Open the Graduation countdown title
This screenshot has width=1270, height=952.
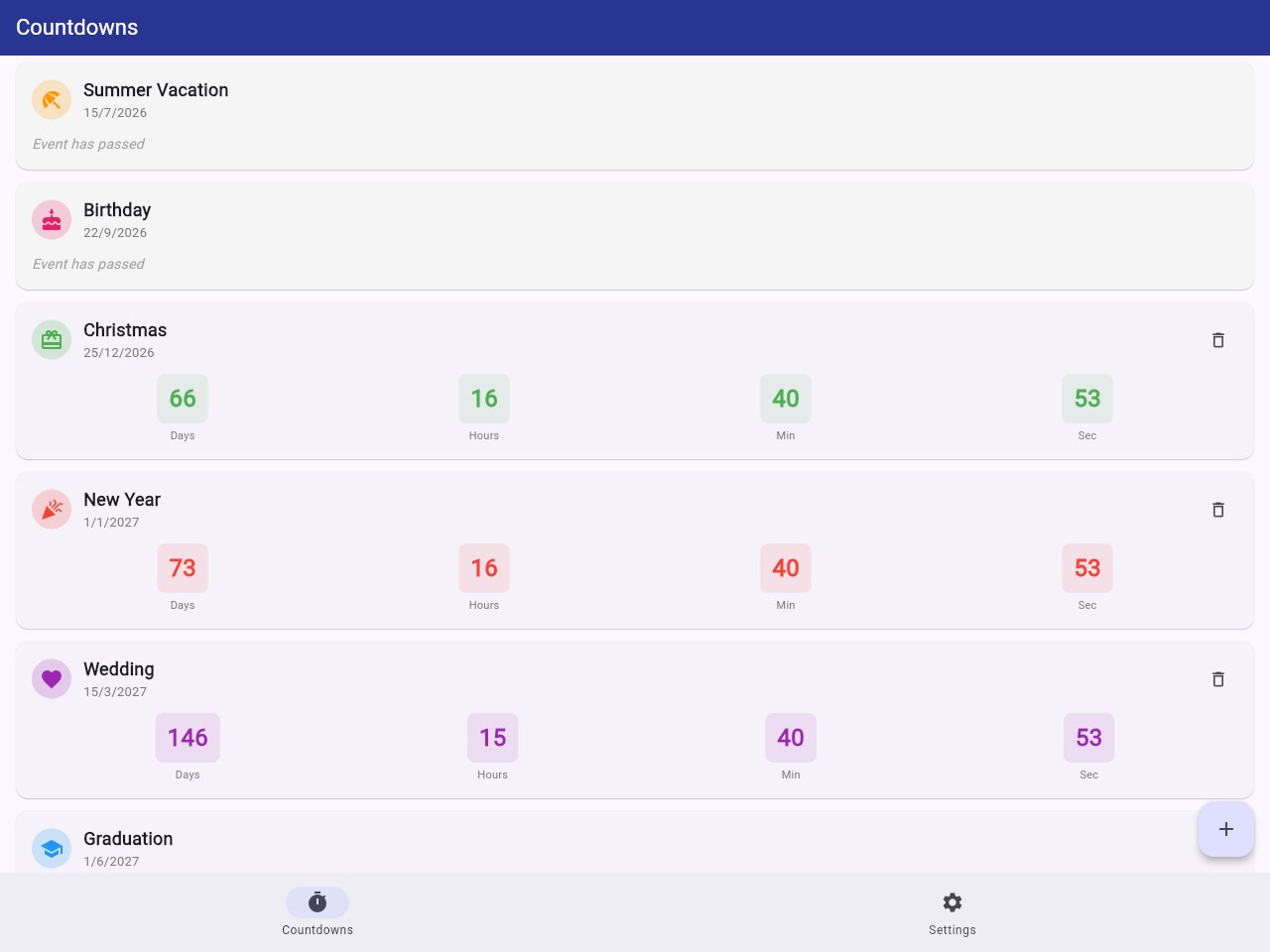(128, 839)
